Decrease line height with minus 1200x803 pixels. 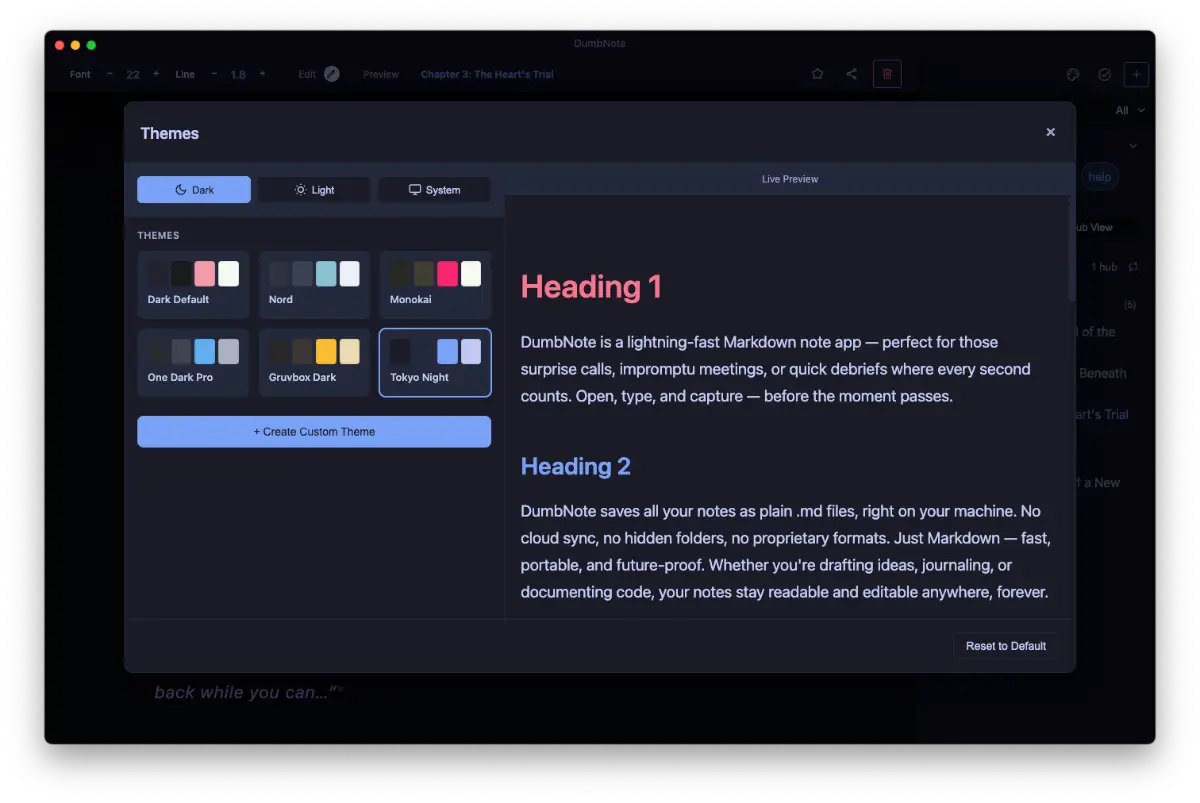pyautogui.click(x=214, y=74)
